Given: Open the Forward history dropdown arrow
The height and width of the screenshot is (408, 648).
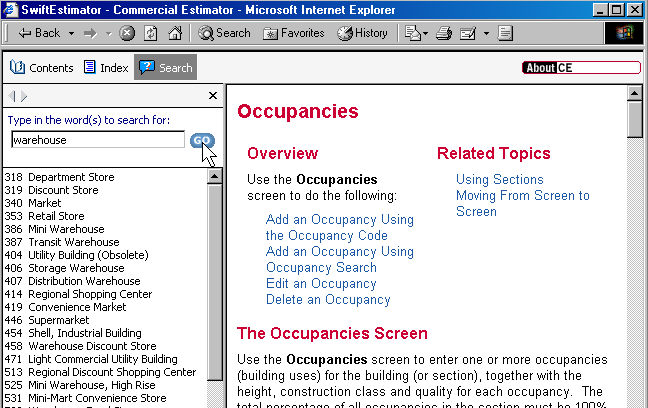Looking at the screenshot, I should pos(109,33).
